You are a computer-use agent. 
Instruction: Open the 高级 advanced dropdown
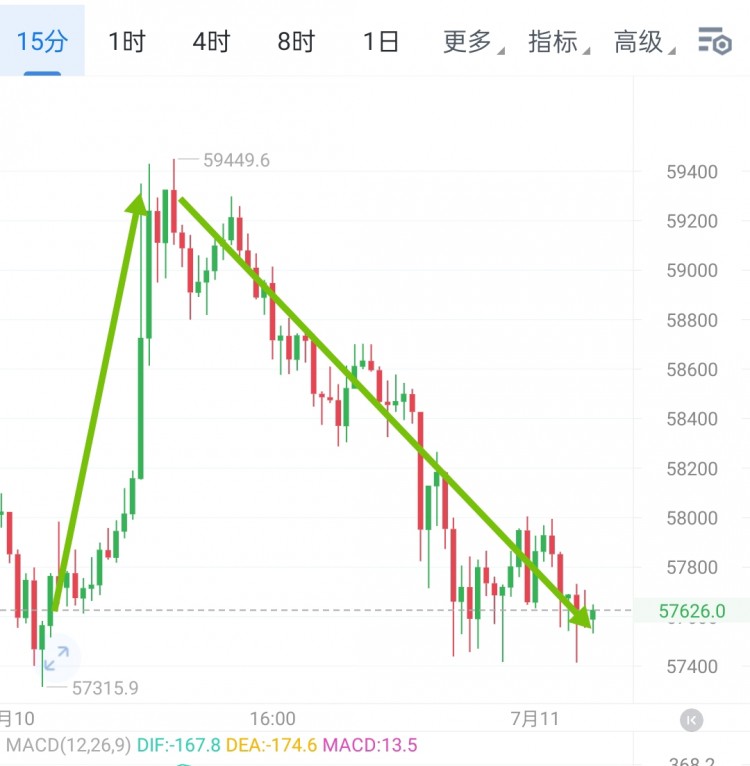[643, 42]
